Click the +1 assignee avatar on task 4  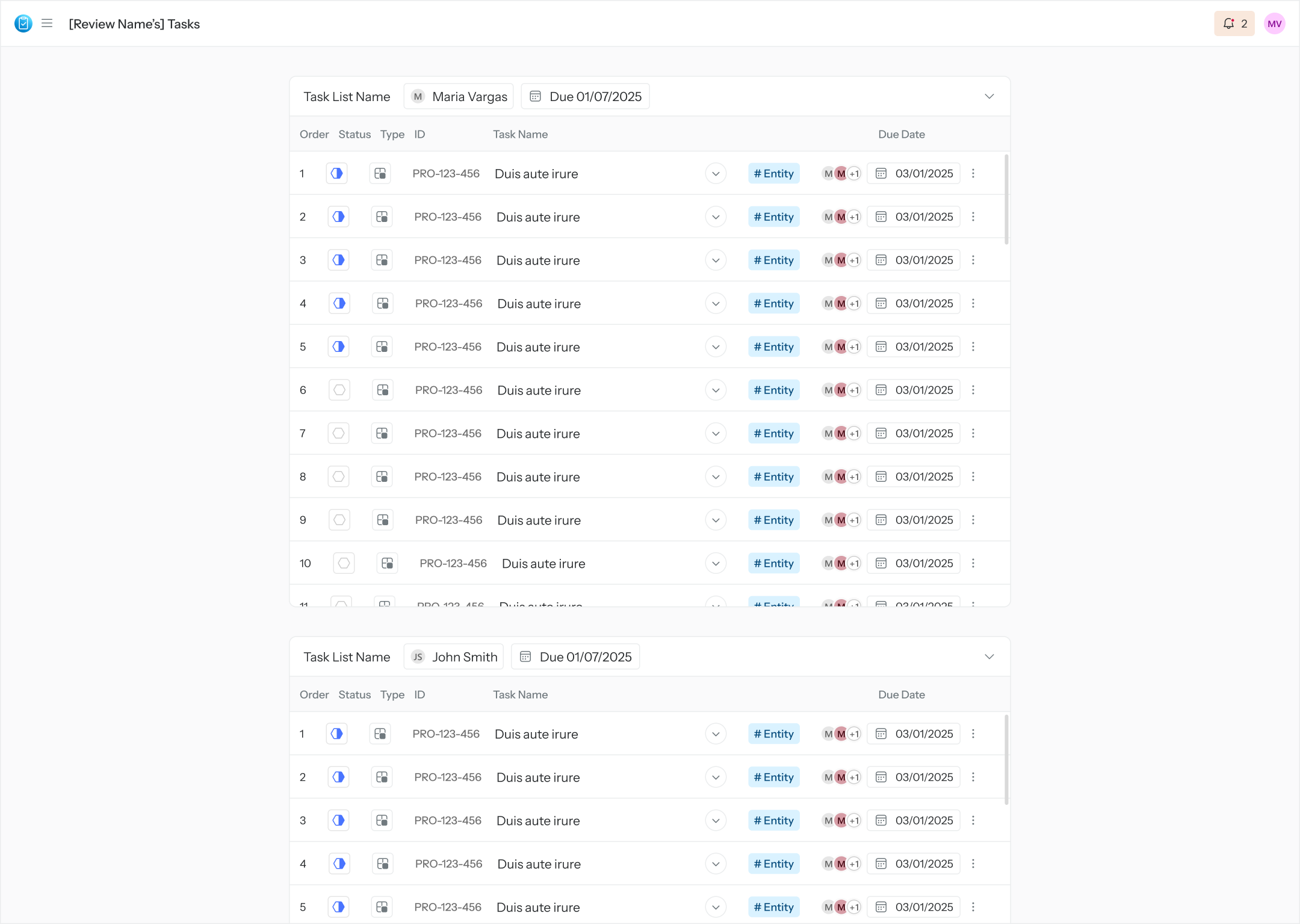(854, 303)
